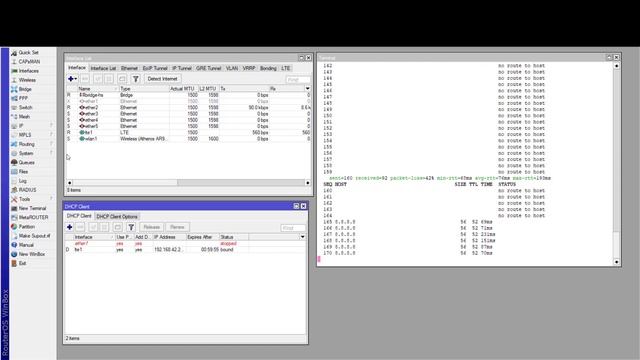This screenshot has height=360, width=640.
Task: Select the stopped ether1 DHCP client row
Action: point(185,243)
